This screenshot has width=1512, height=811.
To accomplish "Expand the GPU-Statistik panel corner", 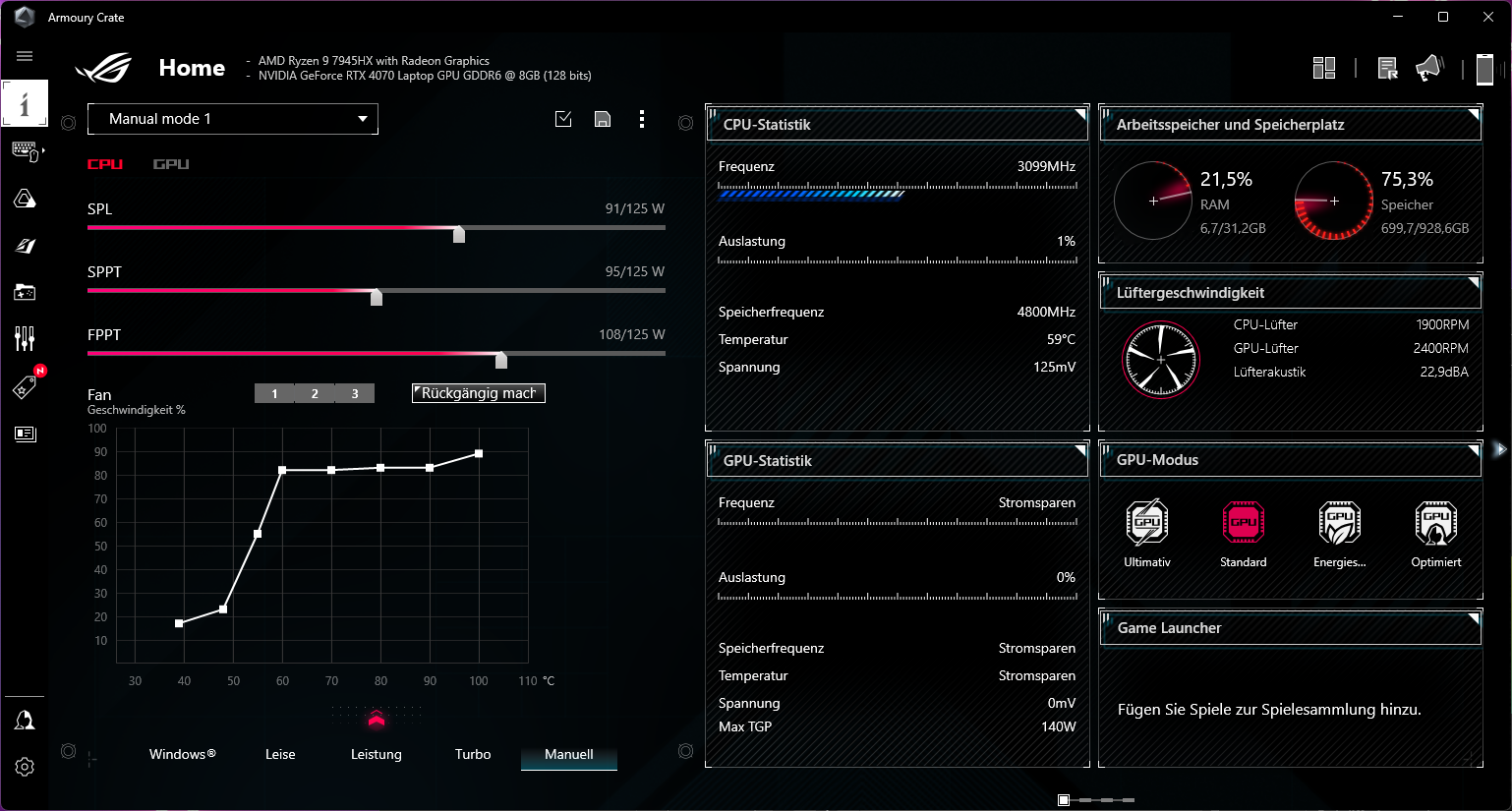I will (1079, 451).
